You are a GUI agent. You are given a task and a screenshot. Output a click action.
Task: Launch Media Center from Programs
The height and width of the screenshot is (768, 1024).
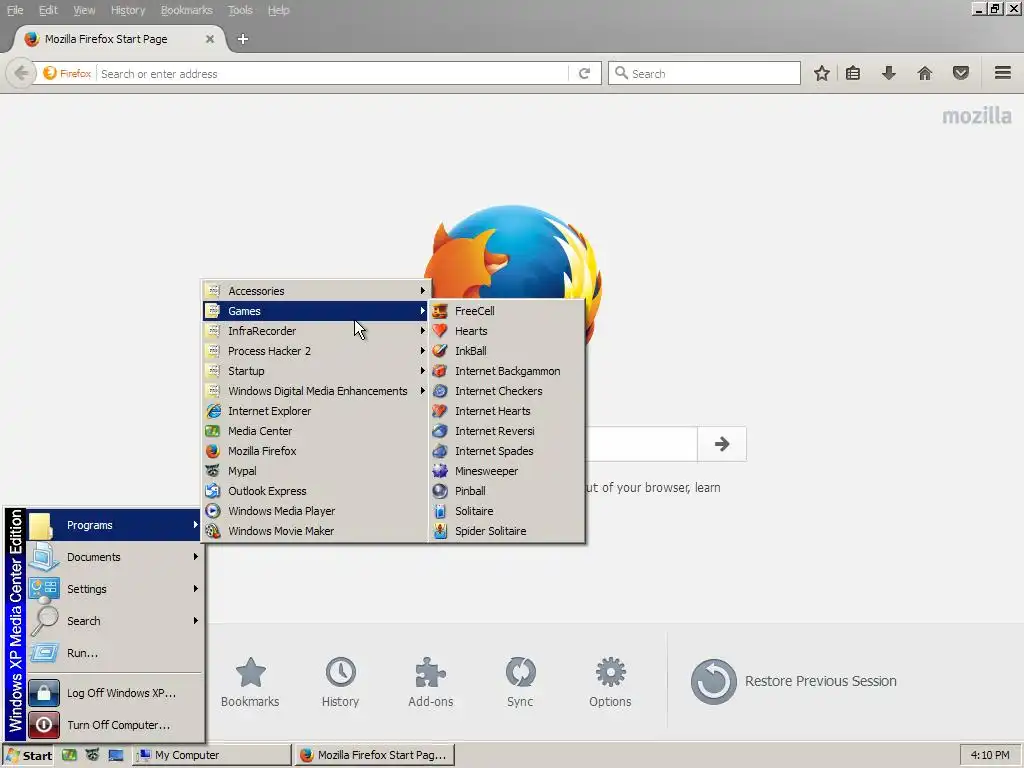[315, 431]
